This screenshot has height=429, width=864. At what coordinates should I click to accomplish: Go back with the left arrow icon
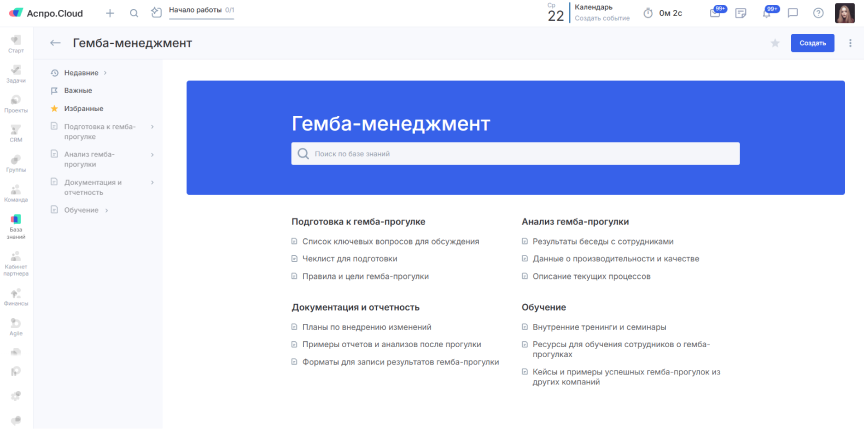(55, 43)
